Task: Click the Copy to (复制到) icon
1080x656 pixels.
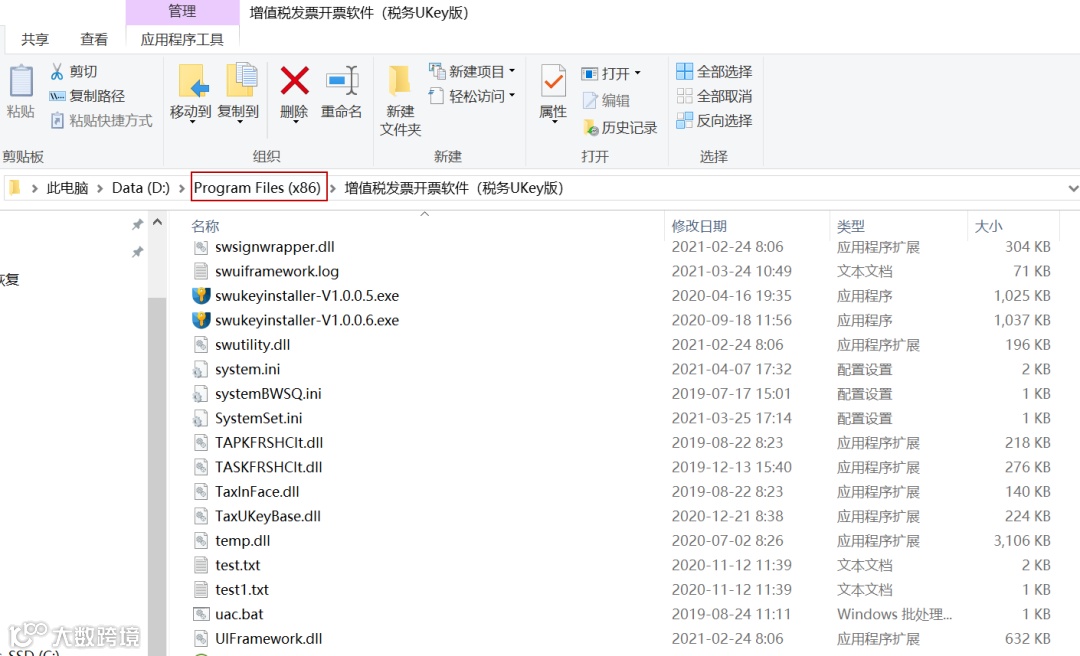Action: [241, 81]
